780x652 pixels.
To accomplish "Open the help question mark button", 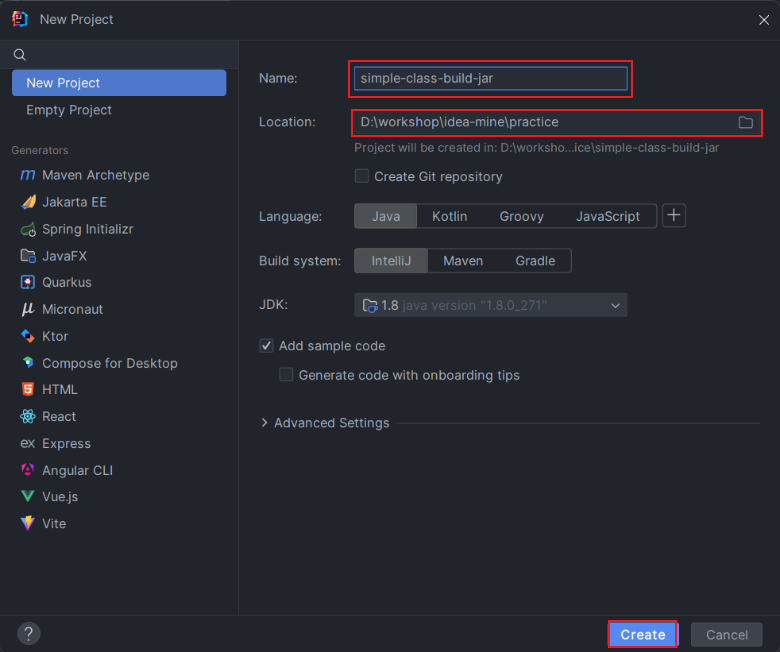I will 28,633.
